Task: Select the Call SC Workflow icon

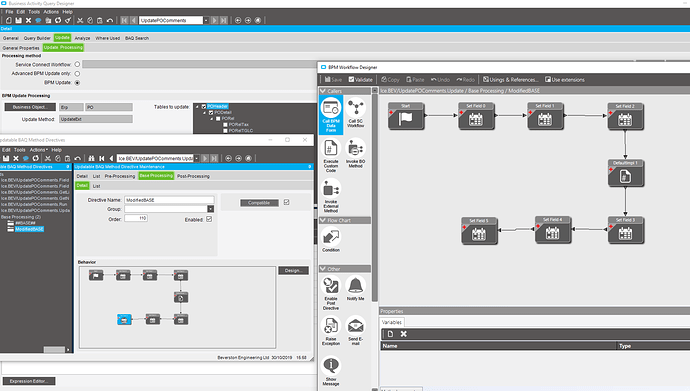Action: [x=356, y=108]
